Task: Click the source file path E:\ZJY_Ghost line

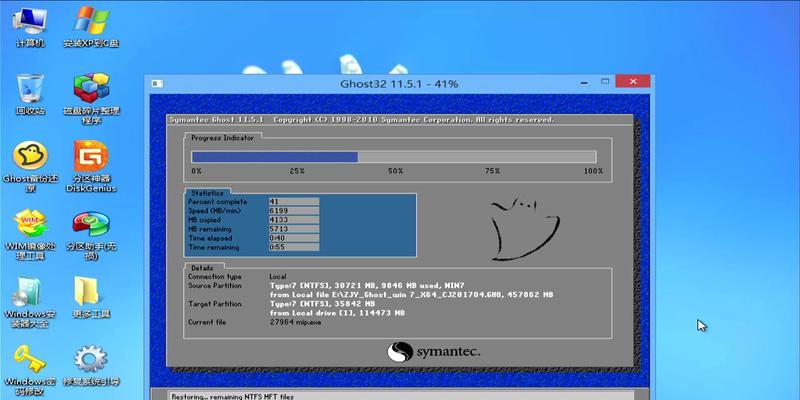Action: [411, 295]
